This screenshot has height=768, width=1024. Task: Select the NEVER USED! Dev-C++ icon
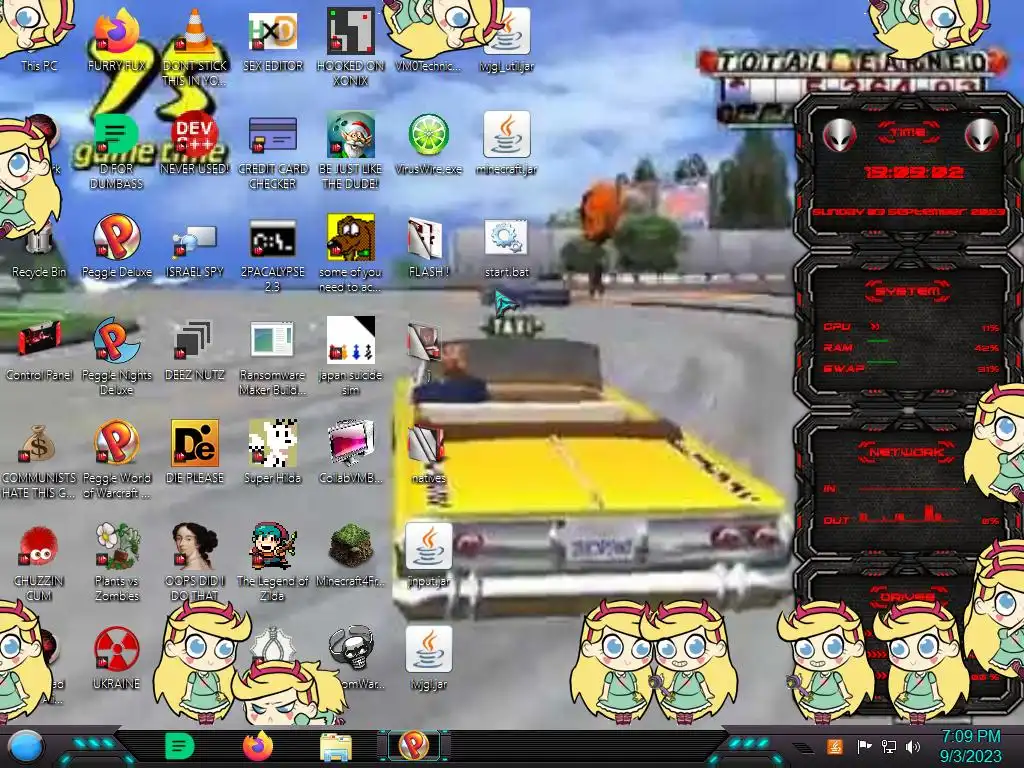click(x=194, y=143)
